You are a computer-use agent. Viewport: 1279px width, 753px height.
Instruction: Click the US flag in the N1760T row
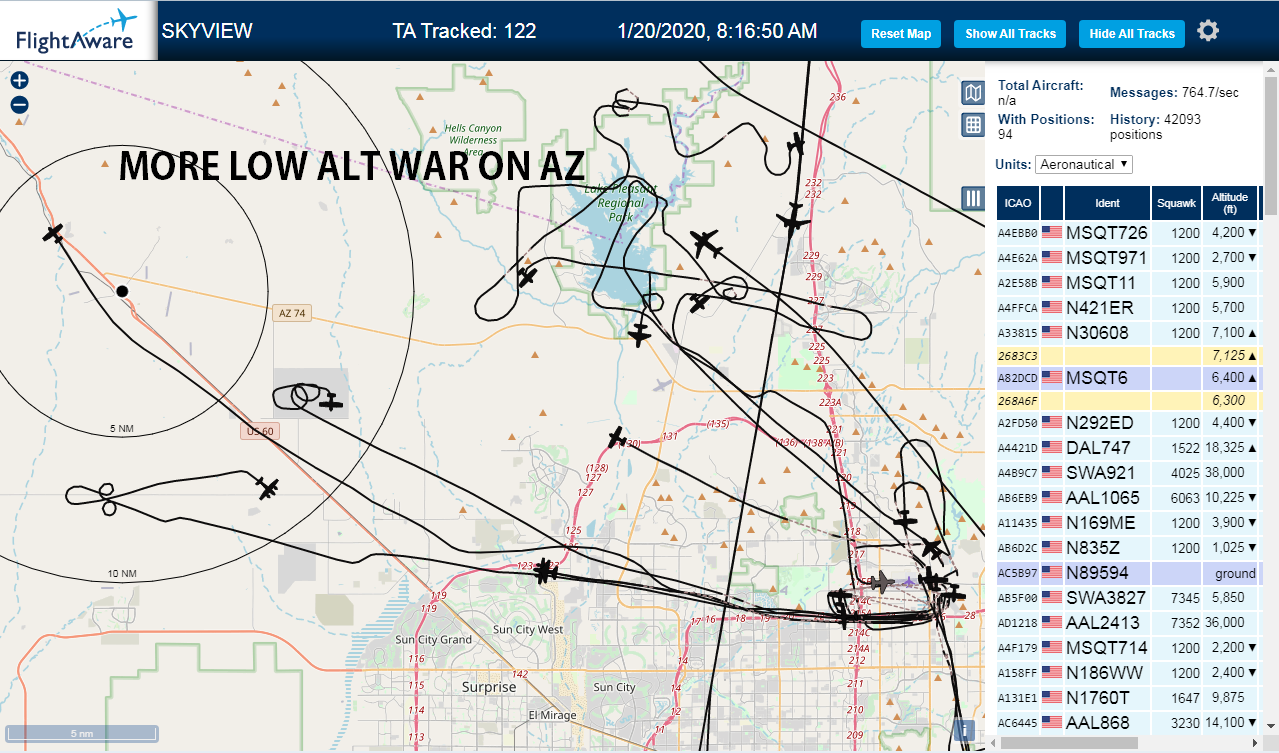click(x=1051, y=697)
